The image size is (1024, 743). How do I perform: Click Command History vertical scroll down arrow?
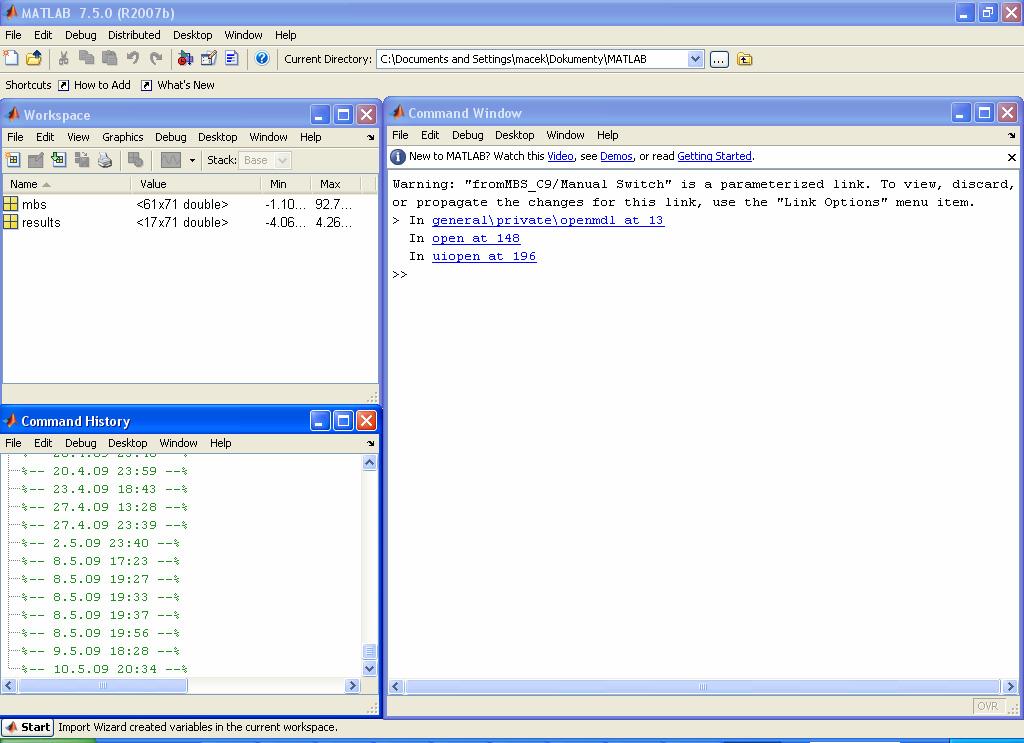tap(369, 669)
